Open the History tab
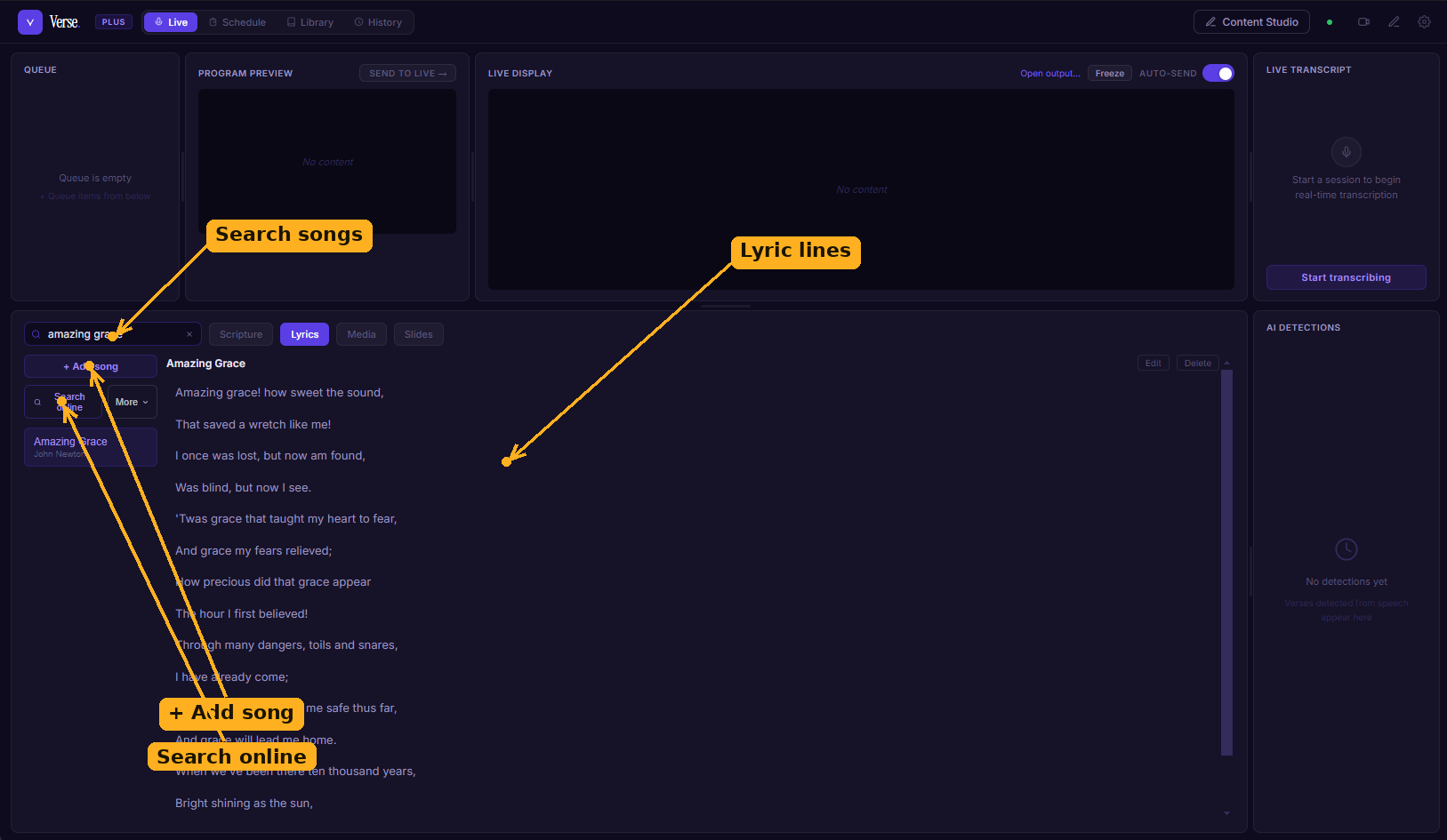Screen dimensions: 1447x840 (x=378, y=22)
